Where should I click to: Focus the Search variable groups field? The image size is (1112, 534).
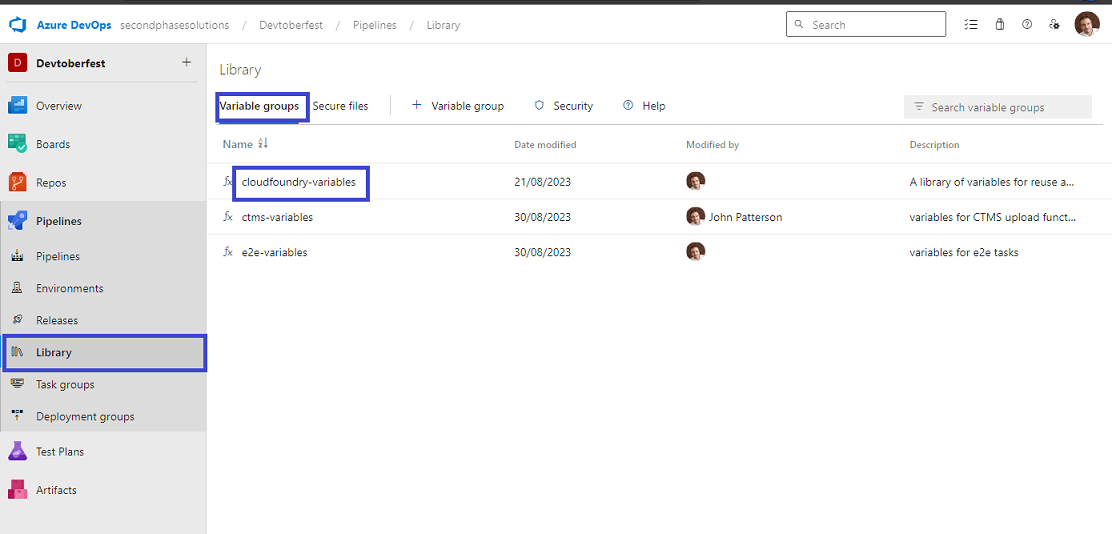[x=998, y=107]
